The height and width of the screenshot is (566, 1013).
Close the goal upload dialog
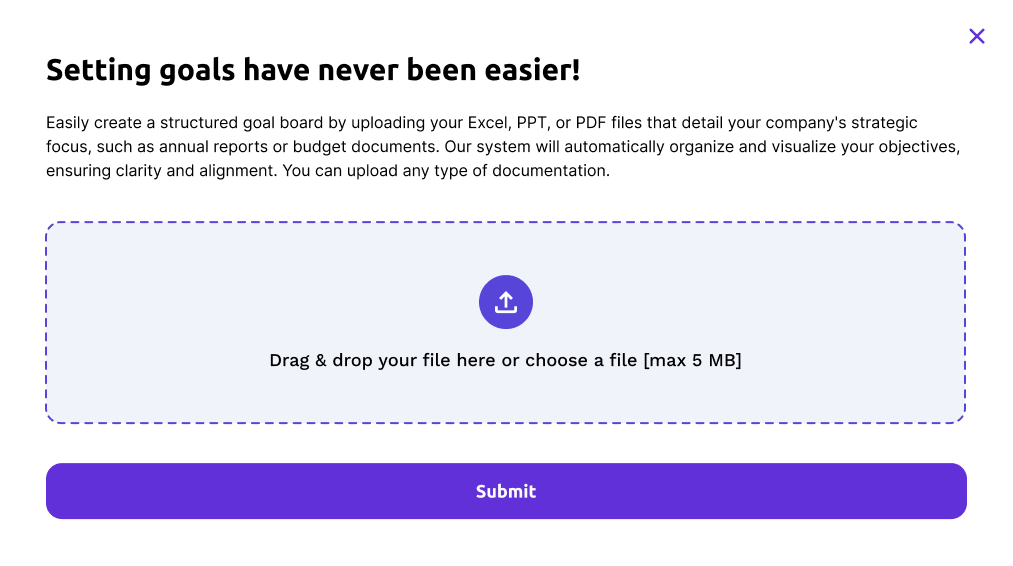click(977, 37)
